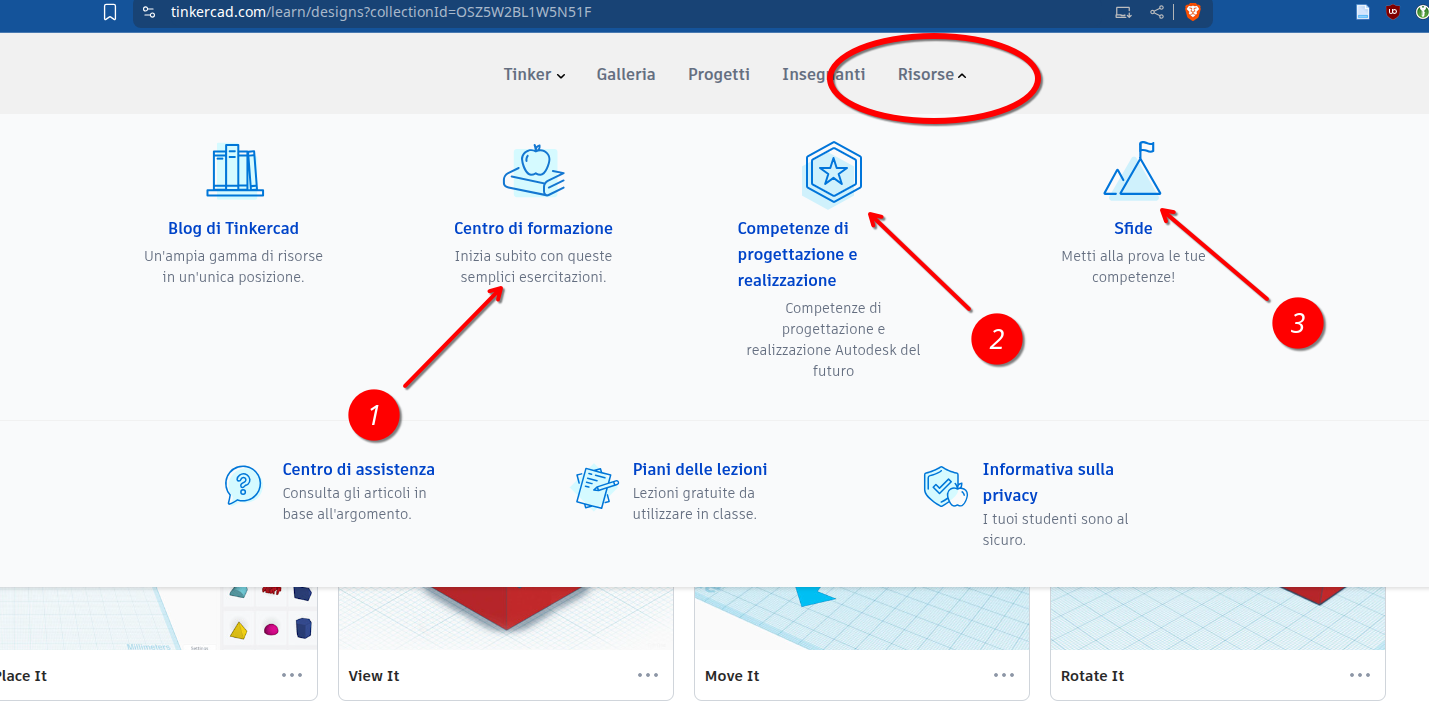
Task: Open the Insegnanti menu item
Action: [x=824, y=74]
